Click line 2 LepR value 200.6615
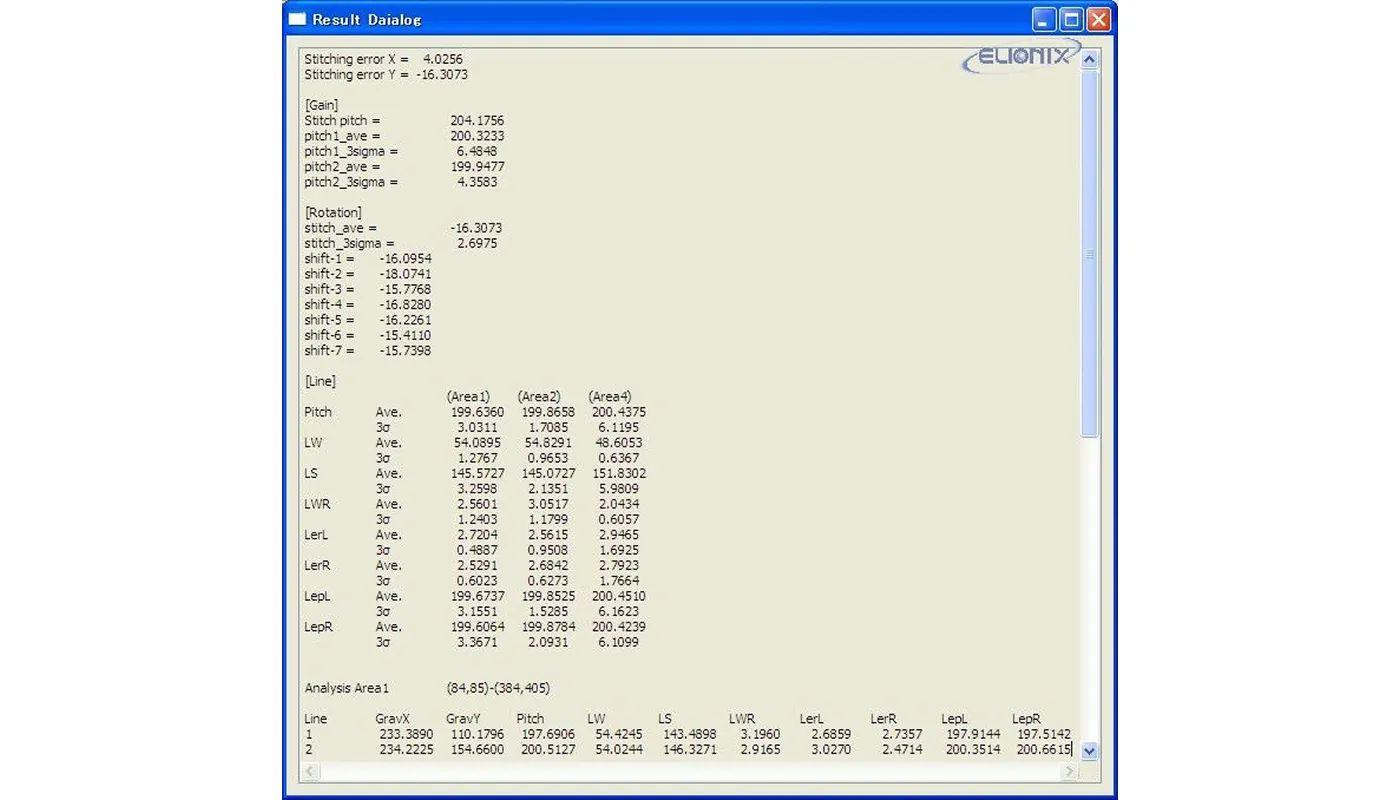This screenshot has width=1400, height=800. click(x=1044, y=750)
